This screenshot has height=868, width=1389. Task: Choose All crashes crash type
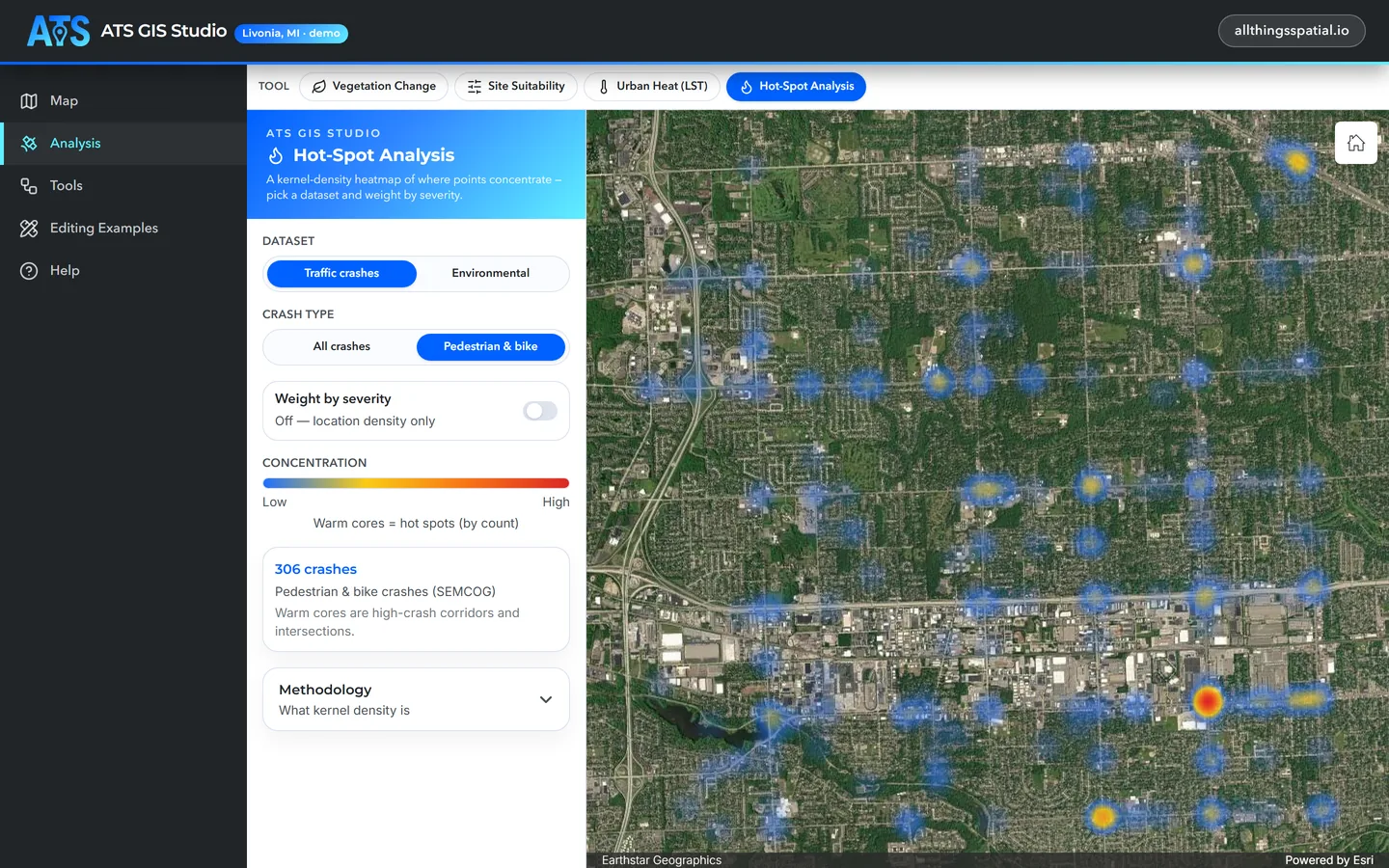tap(341, 347)
